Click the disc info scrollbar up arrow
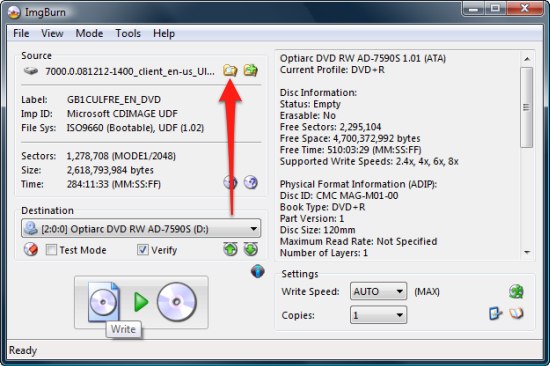Screen dimensions: 550x366 pyautogui.click(x=527, y=59)
